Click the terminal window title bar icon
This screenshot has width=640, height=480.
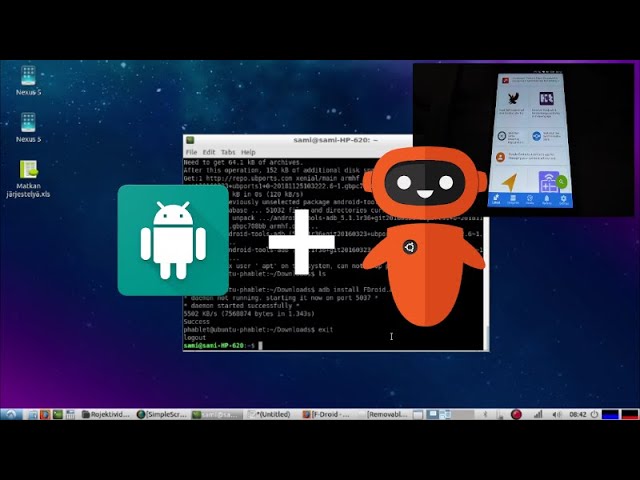[190, 140]
